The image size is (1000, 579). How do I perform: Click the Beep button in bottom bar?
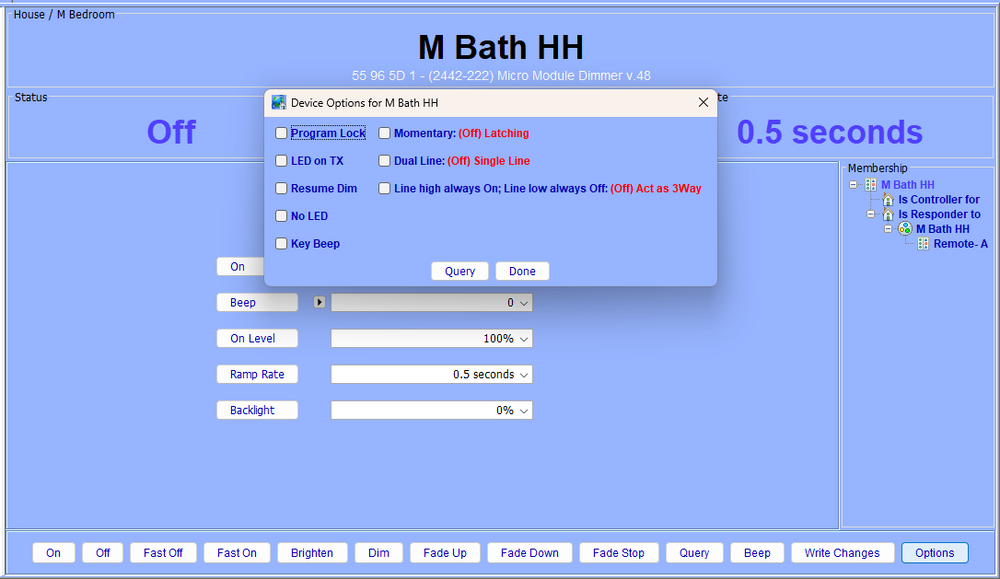tap(757, 553)
